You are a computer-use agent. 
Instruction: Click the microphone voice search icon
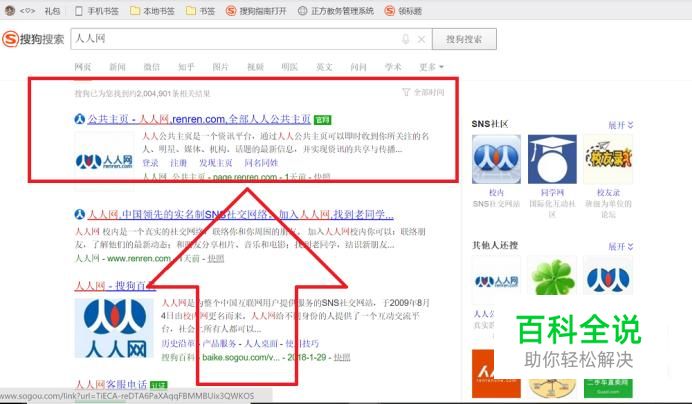click(405, 39)
